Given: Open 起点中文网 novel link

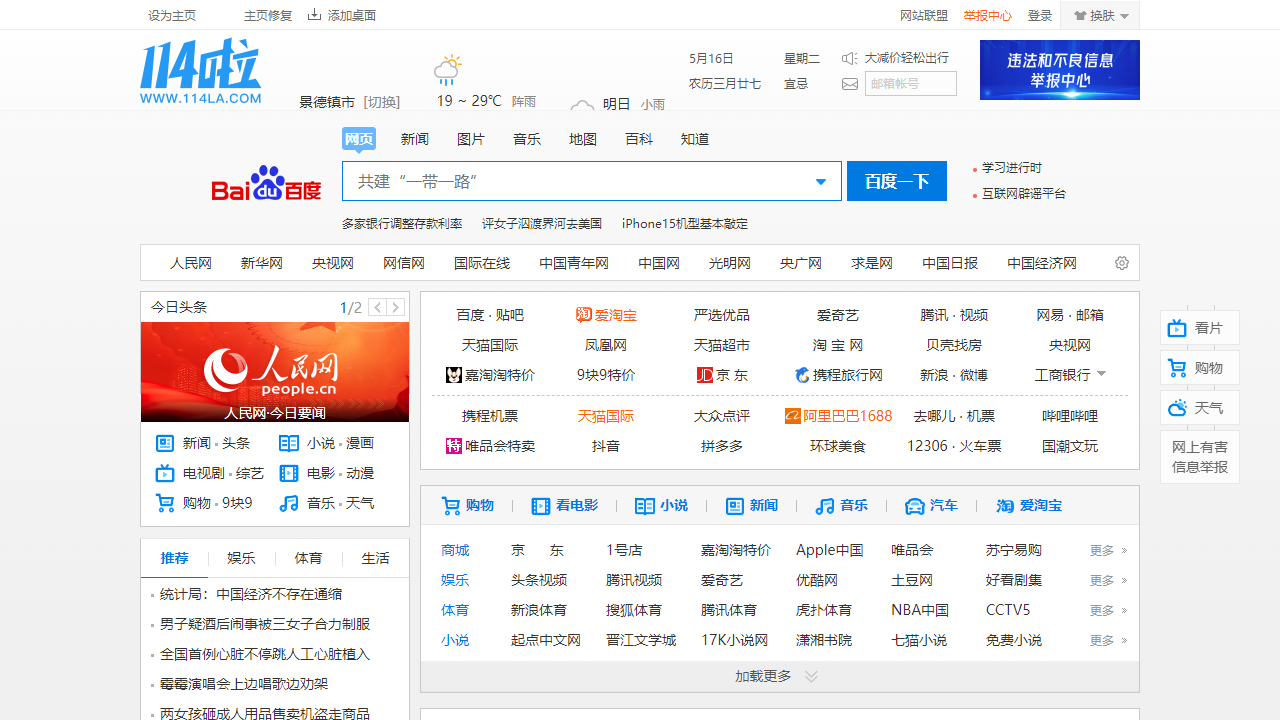Looking at the screenshot, I should 546,640.
